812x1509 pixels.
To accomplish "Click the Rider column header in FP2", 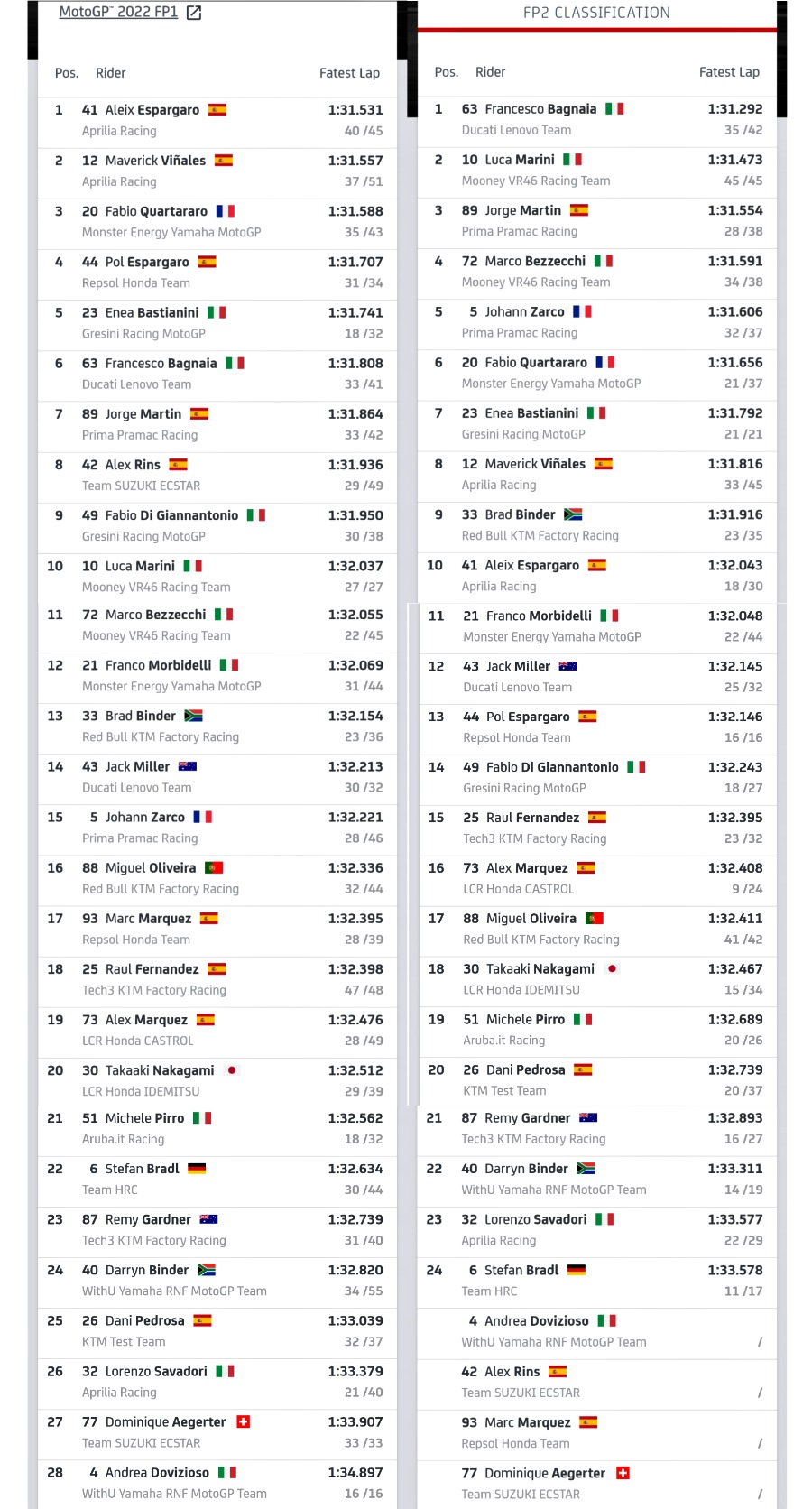I will coord(490,72).
